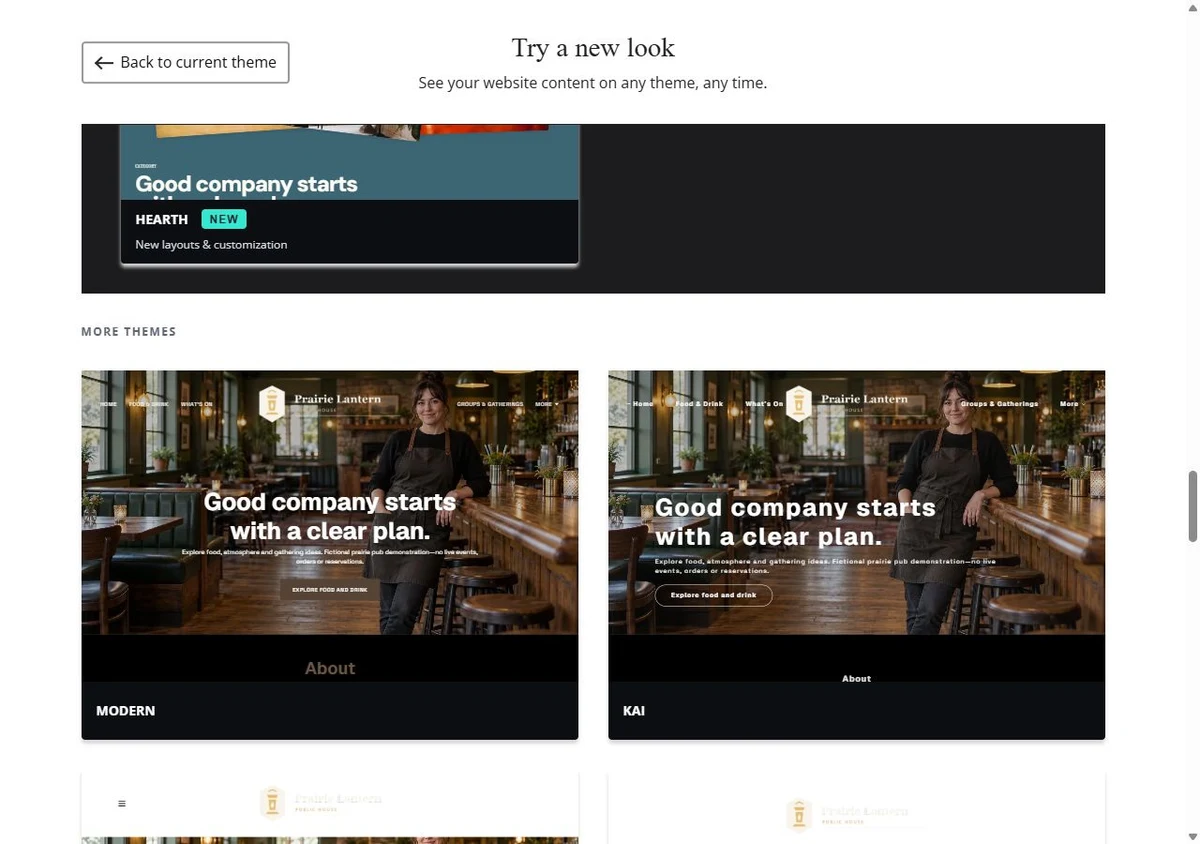This screenshot has width=1200, height=844.
Task: Choose Groups & Gatherings in Modern preview nav
Action: tap(490, 404)
